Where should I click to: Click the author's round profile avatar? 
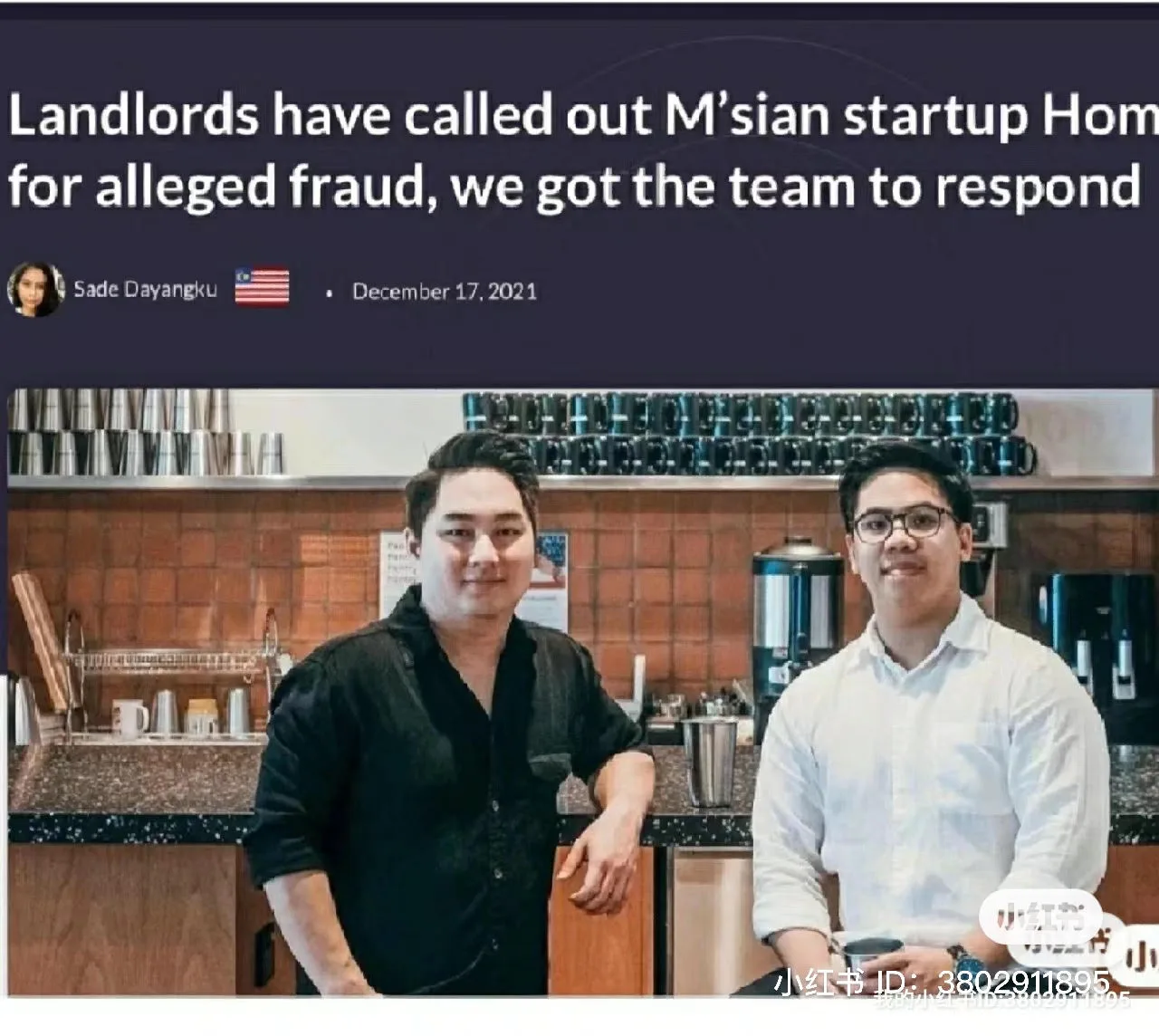pyautogui.click(x=35, y=290)
